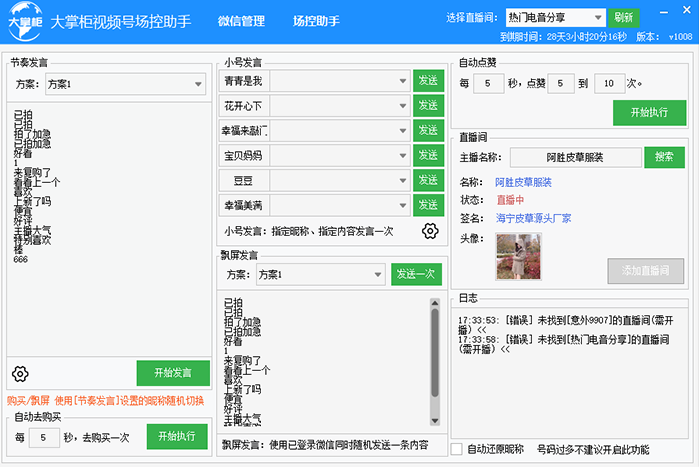Open the 微信管理 menu

pyautogui.click(x=241, y=20)
